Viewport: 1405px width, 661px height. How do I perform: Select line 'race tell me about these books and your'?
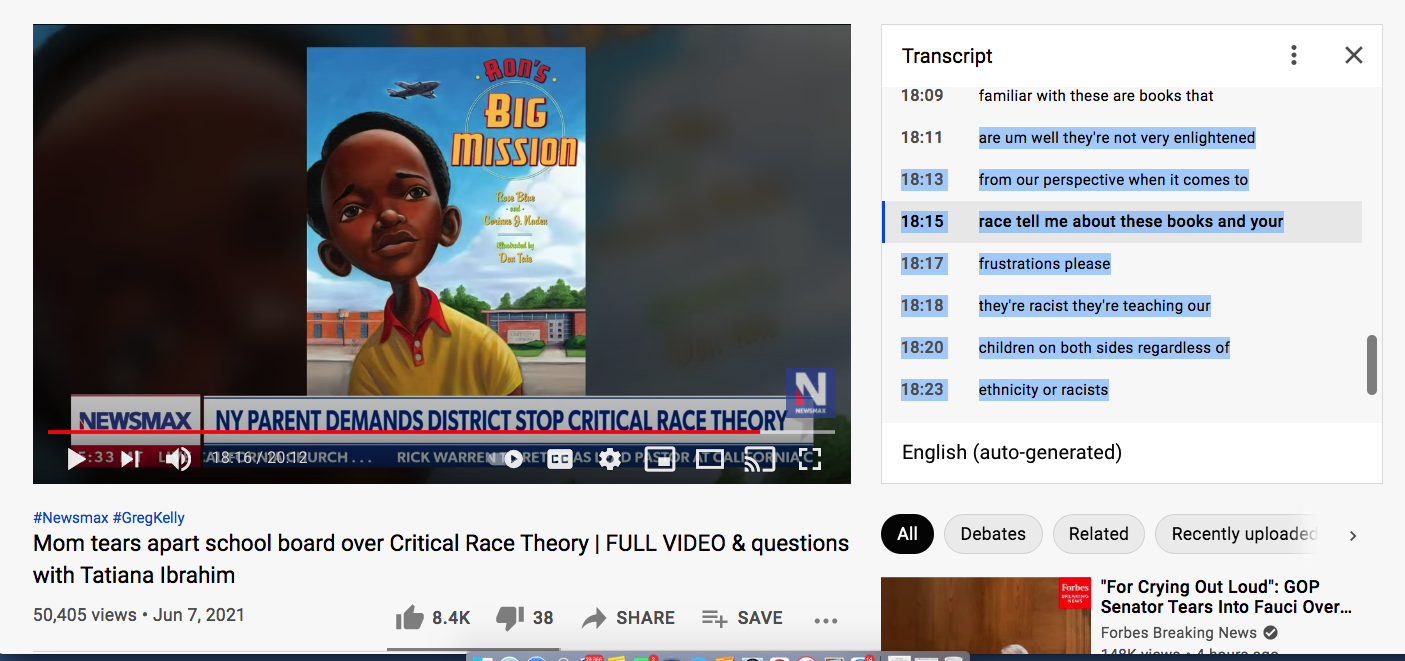1131,222
